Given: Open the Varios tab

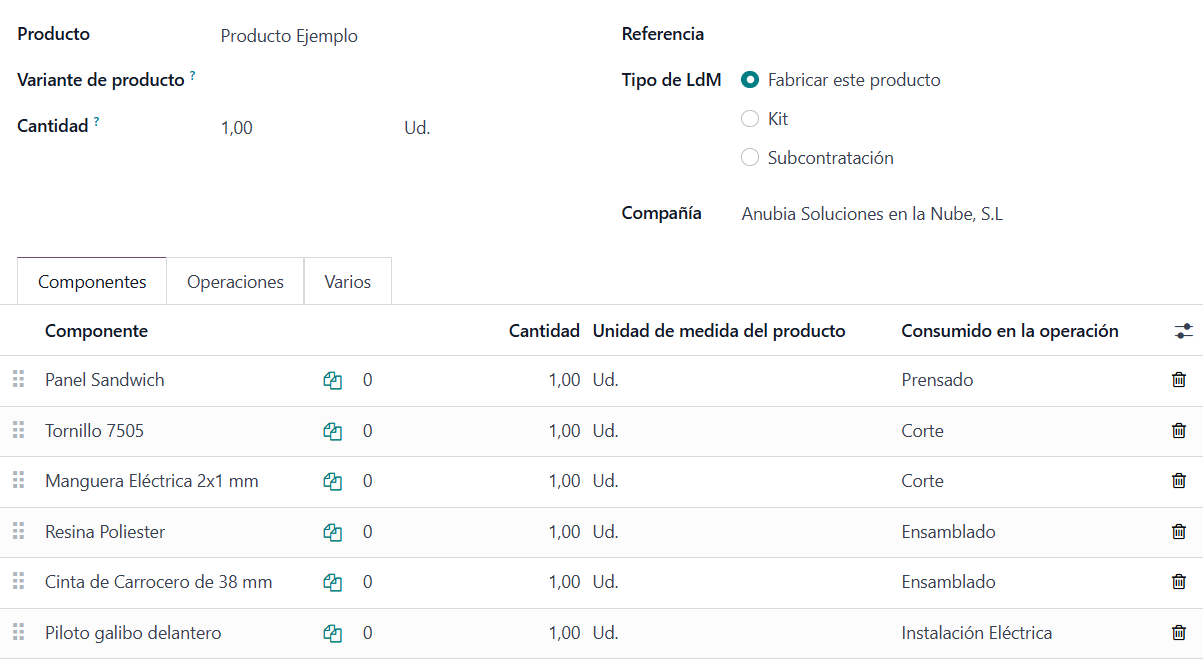Looking at the screenshot, I should (x=347, y=282).
